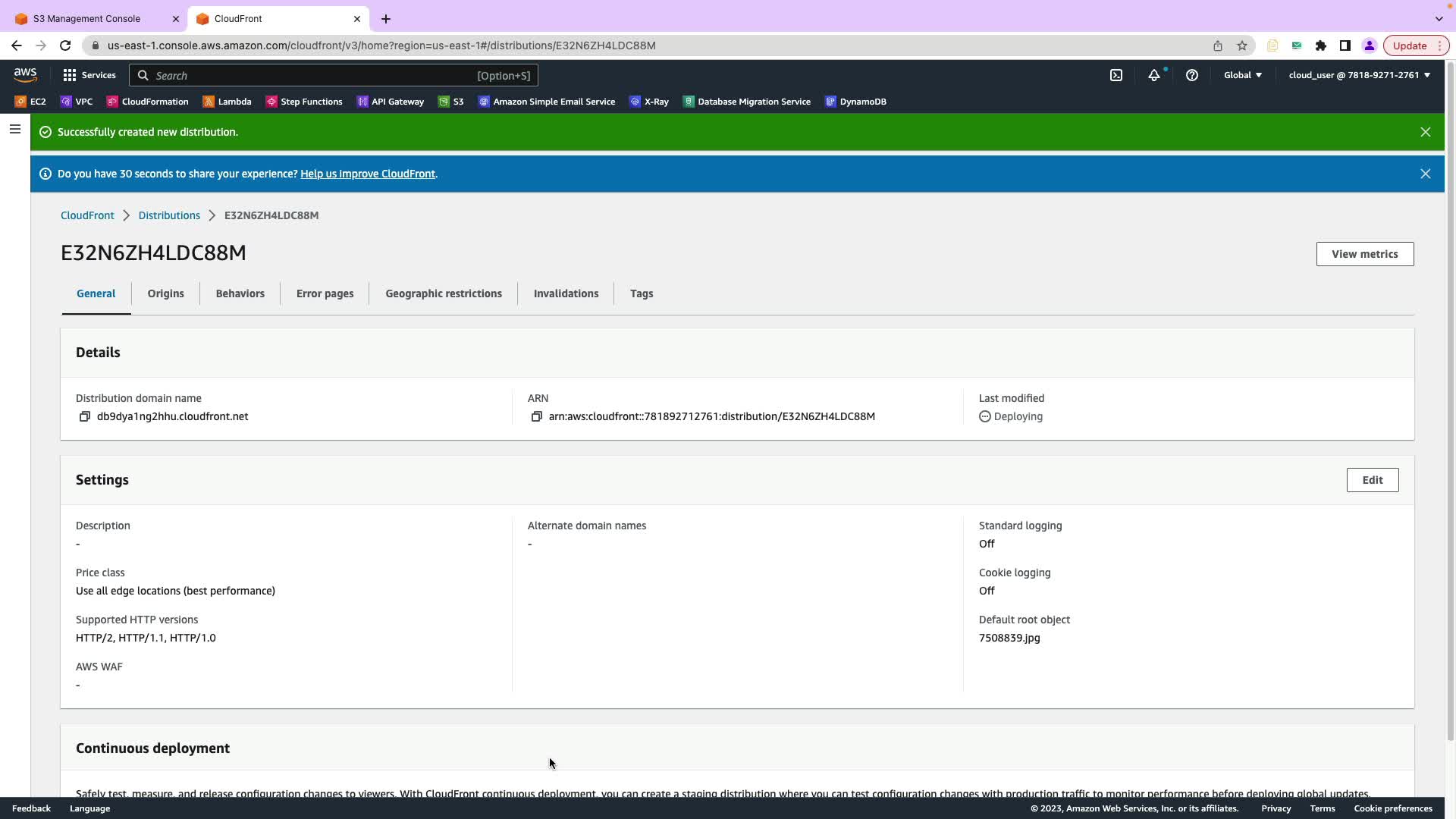Viewport: 1456px width, 819px height.
Task: Open the AWS CloudShell icon
Action: 1116,75
